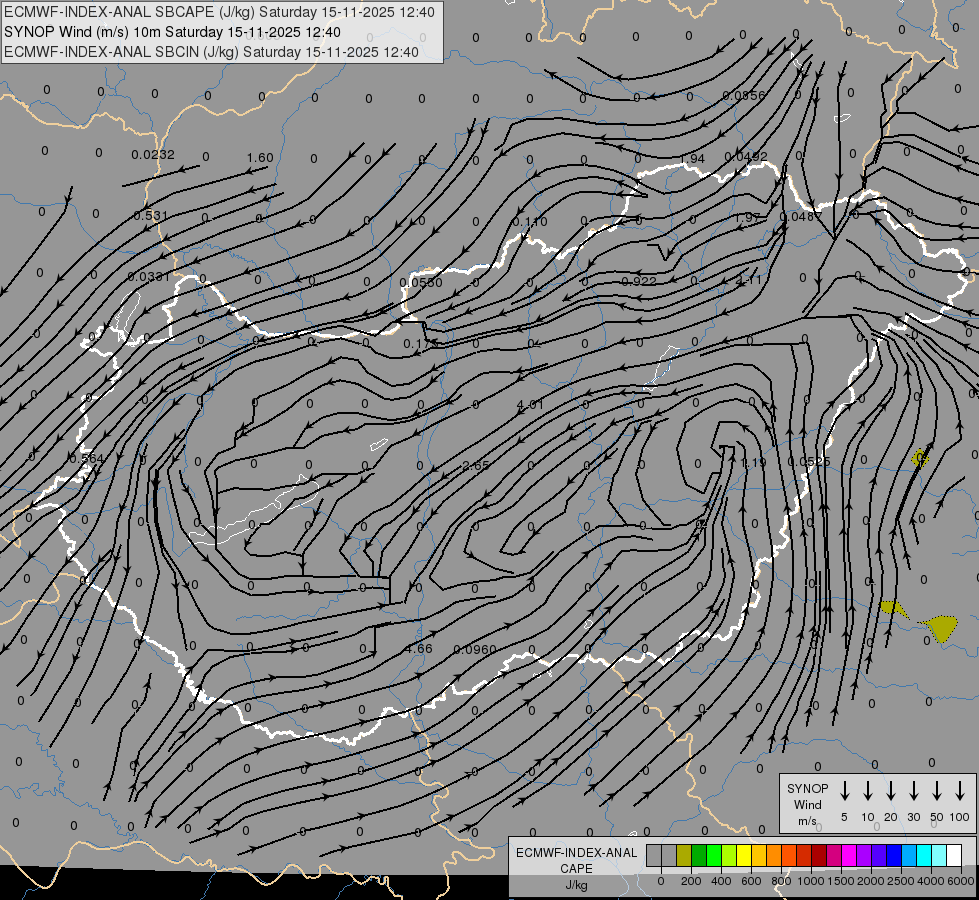
Task: Click the SBCAPE title line at top
Action: tap(220, 12)
